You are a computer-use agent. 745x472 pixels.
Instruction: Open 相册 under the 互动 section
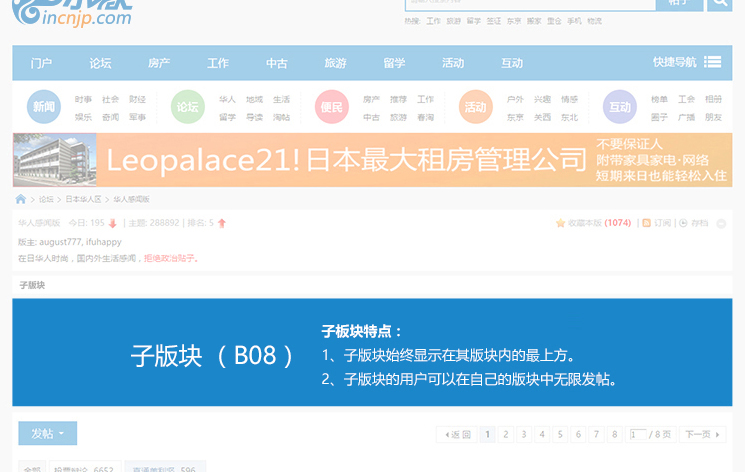[x=713, y=99]
